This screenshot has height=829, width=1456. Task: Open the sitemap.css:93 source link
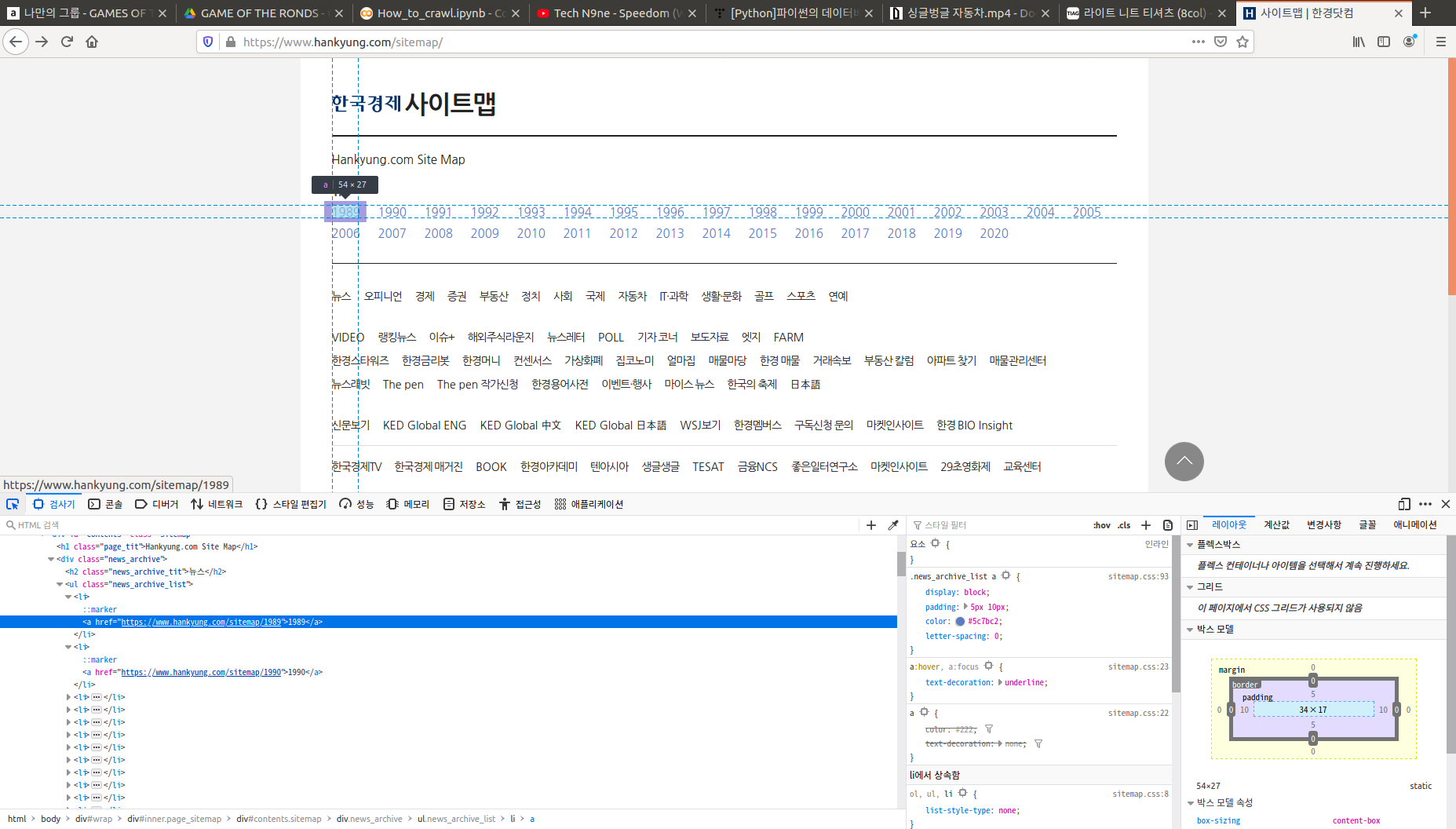[x=1138, y=576]
